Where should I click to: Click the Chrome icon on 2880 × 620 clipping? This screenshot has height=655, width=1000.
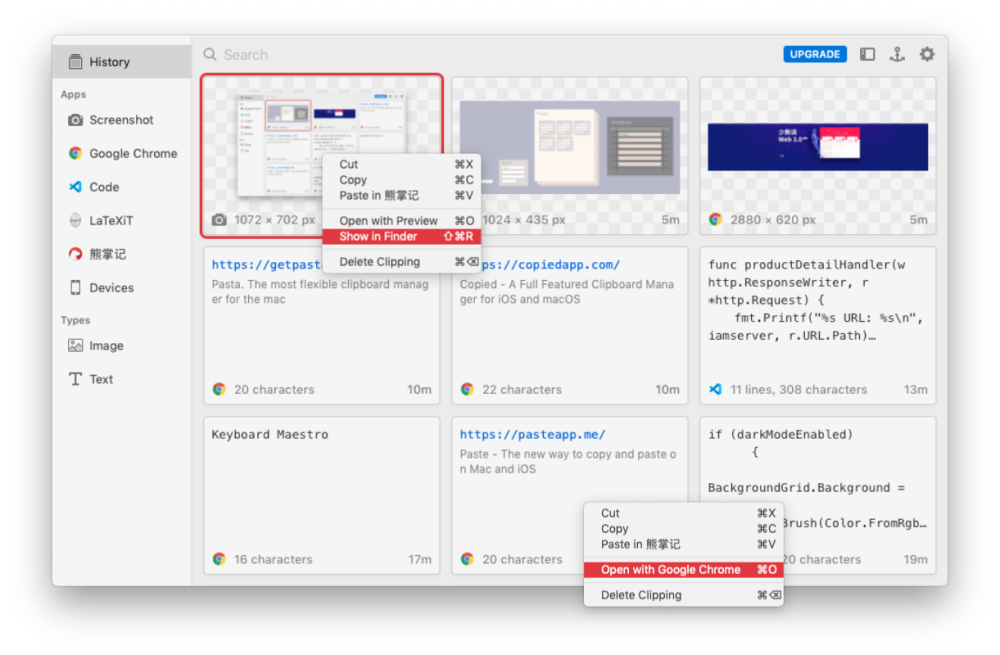tap(716, 219)
